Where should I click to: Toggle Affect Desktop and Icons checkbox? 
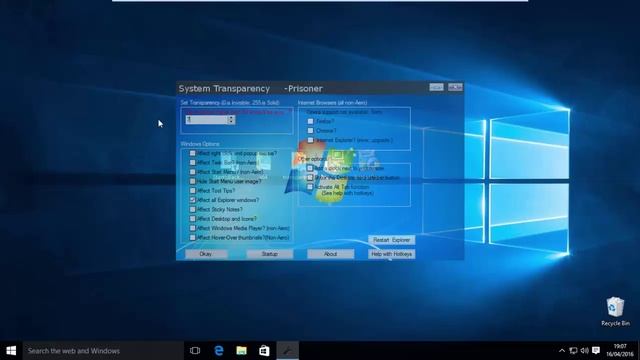click(x=193, y=219)
